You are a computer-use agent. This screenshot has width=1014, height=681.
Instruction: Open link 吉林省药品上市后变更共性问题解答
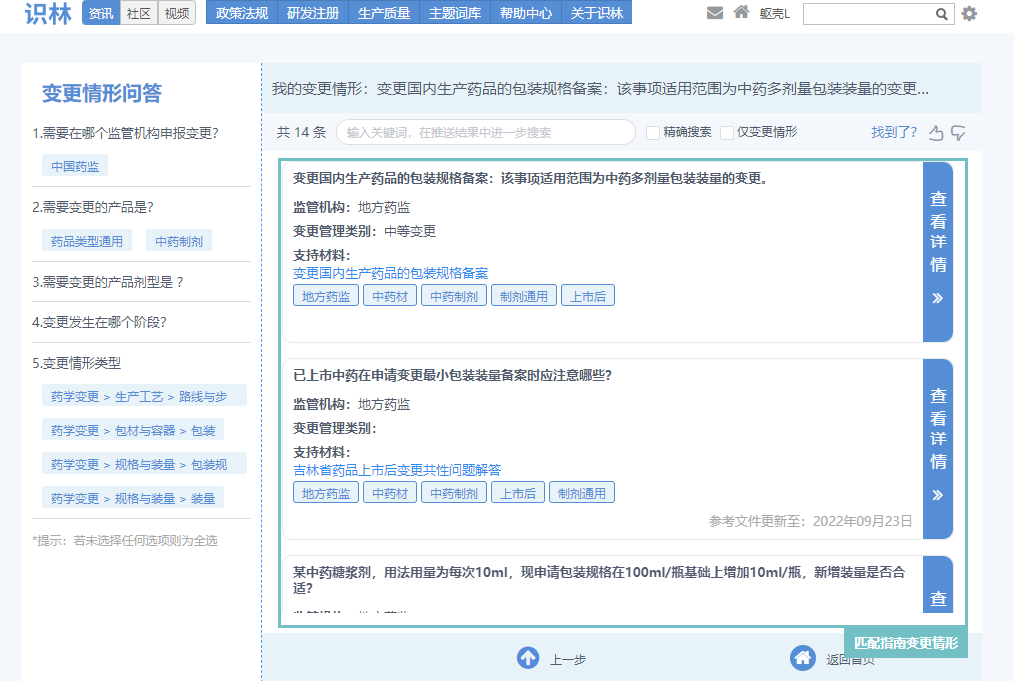click(x=397, y=470)
